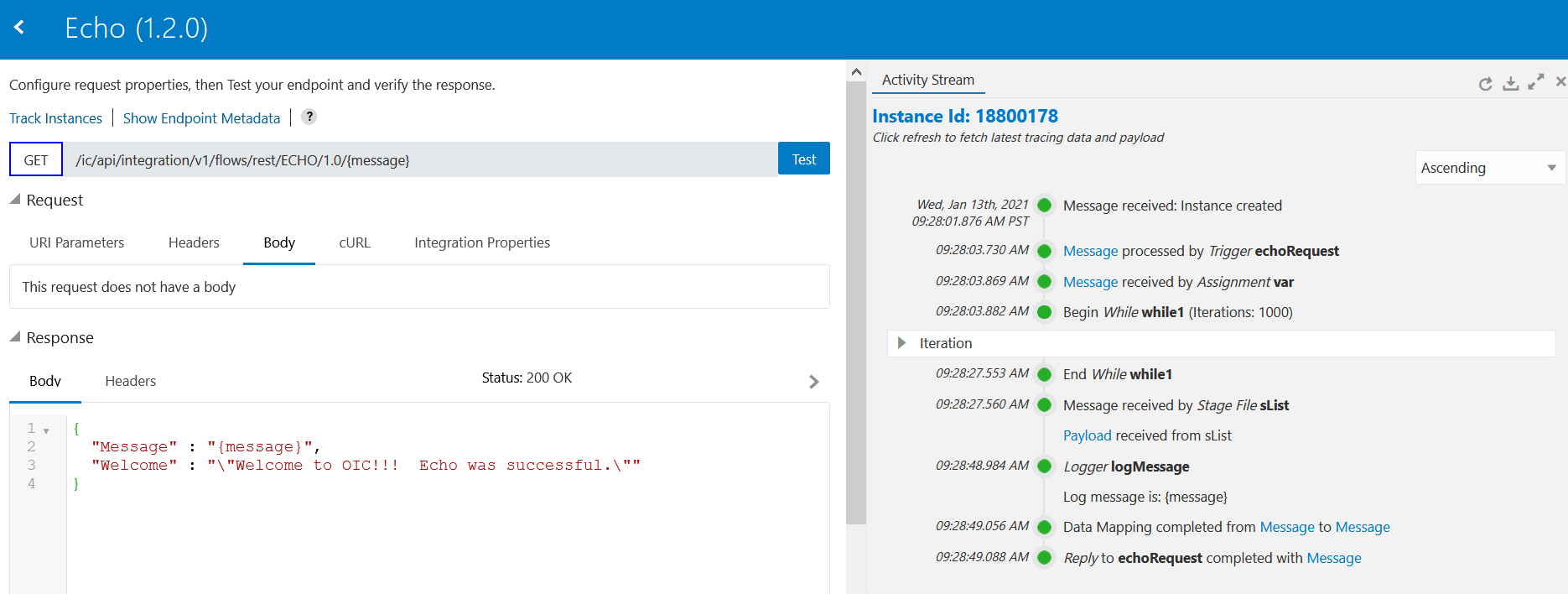
Task: Click green dot for End While while1
Action: point(1045,374)
